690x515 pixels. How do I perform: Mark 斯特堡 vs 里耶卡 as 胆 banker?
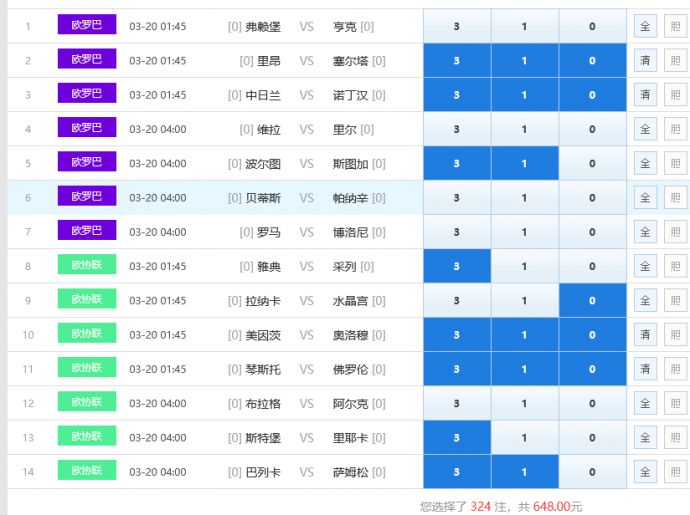675,438
